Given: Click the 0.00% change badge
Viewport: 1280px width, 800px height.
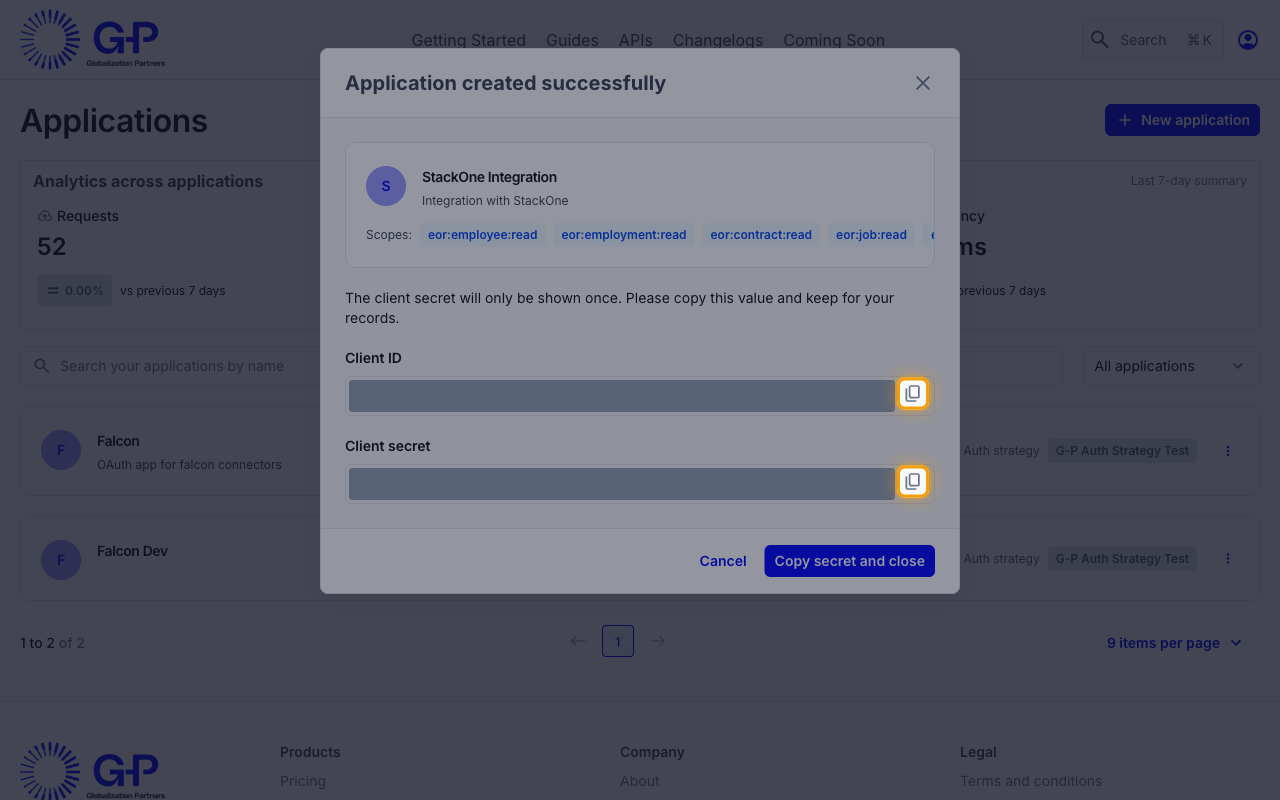Looking at the screenshot, I should point(75,291).
